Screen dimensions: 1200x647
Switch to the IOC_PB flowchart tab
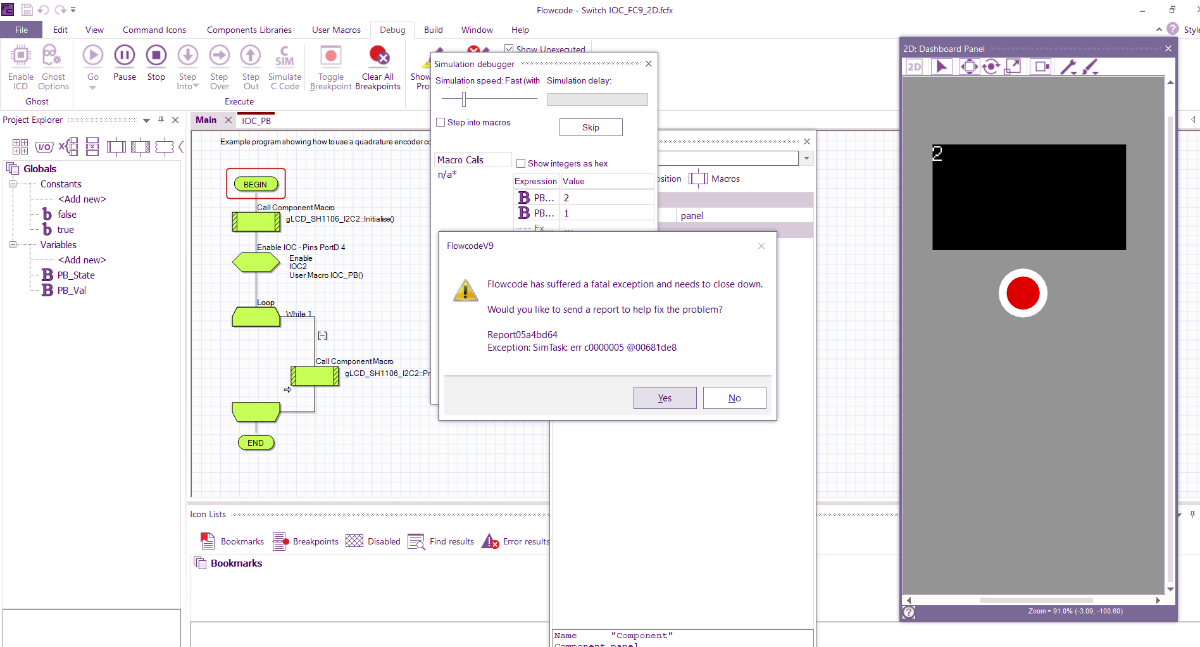256,120
